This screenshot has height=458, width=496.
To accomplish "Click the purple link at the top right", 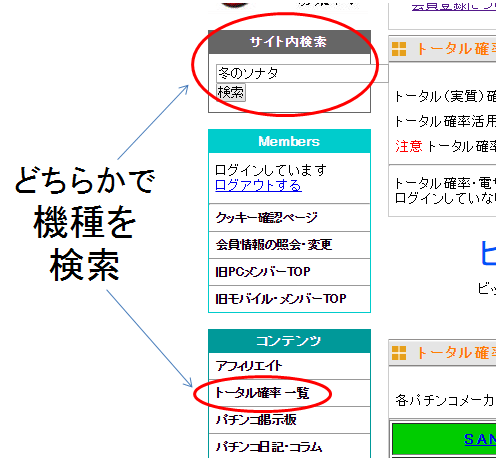I will click(x=454, y=7).
